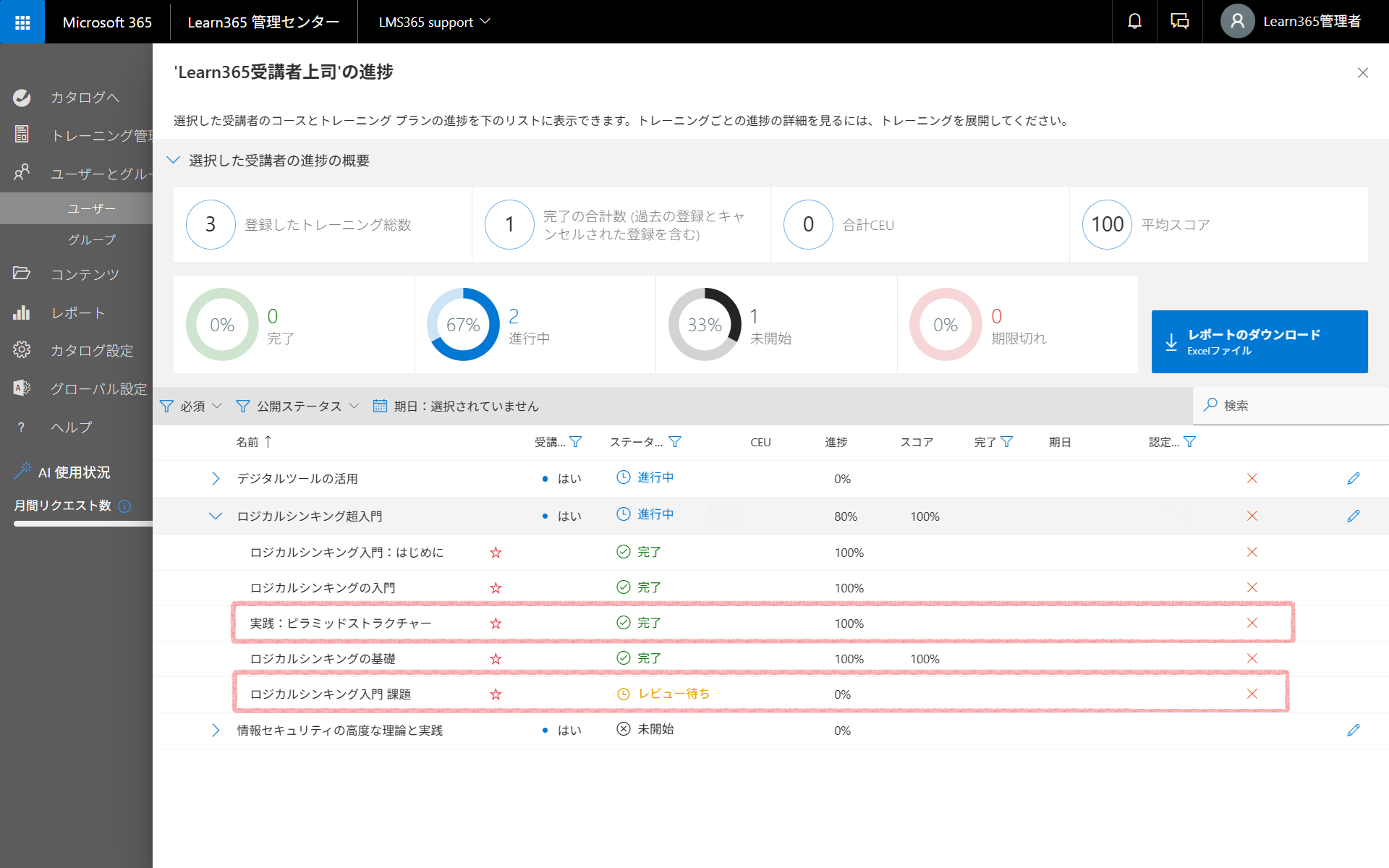Open the レポート menu item

78,313
